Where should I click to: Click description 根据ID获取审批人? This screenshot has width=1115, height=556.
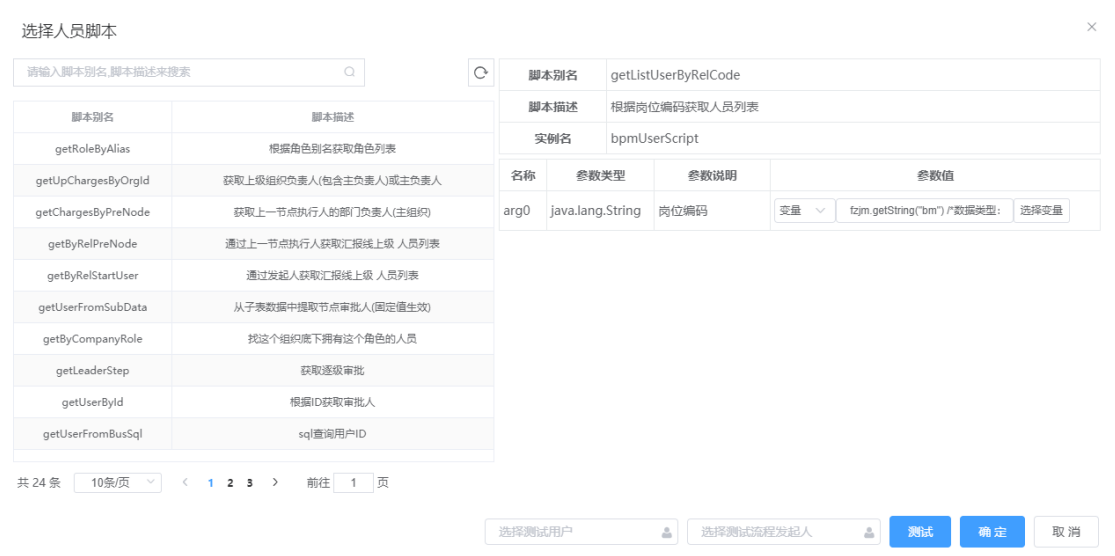click(332, 402)
